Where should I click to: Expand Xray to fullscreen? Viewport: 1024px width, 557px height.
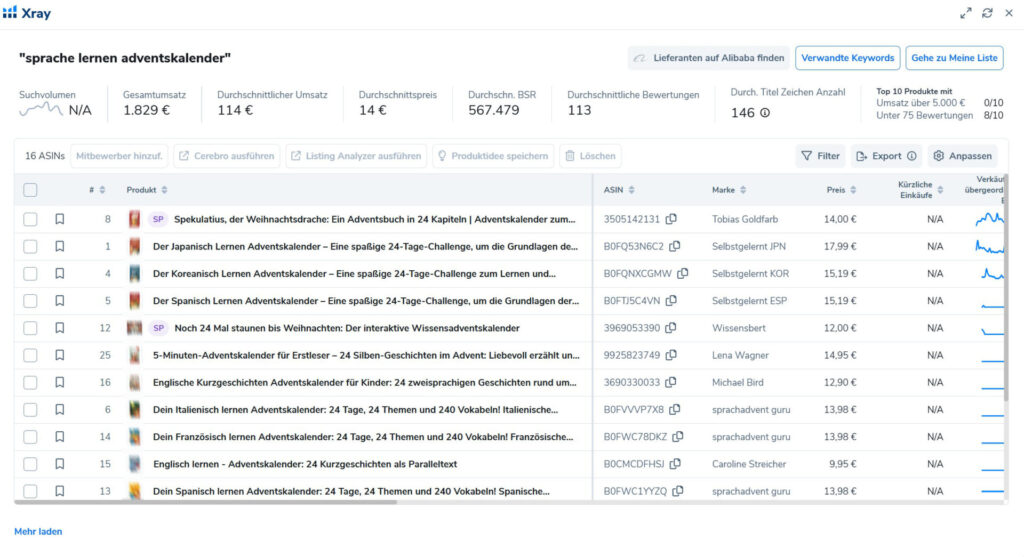pos(965,13)
